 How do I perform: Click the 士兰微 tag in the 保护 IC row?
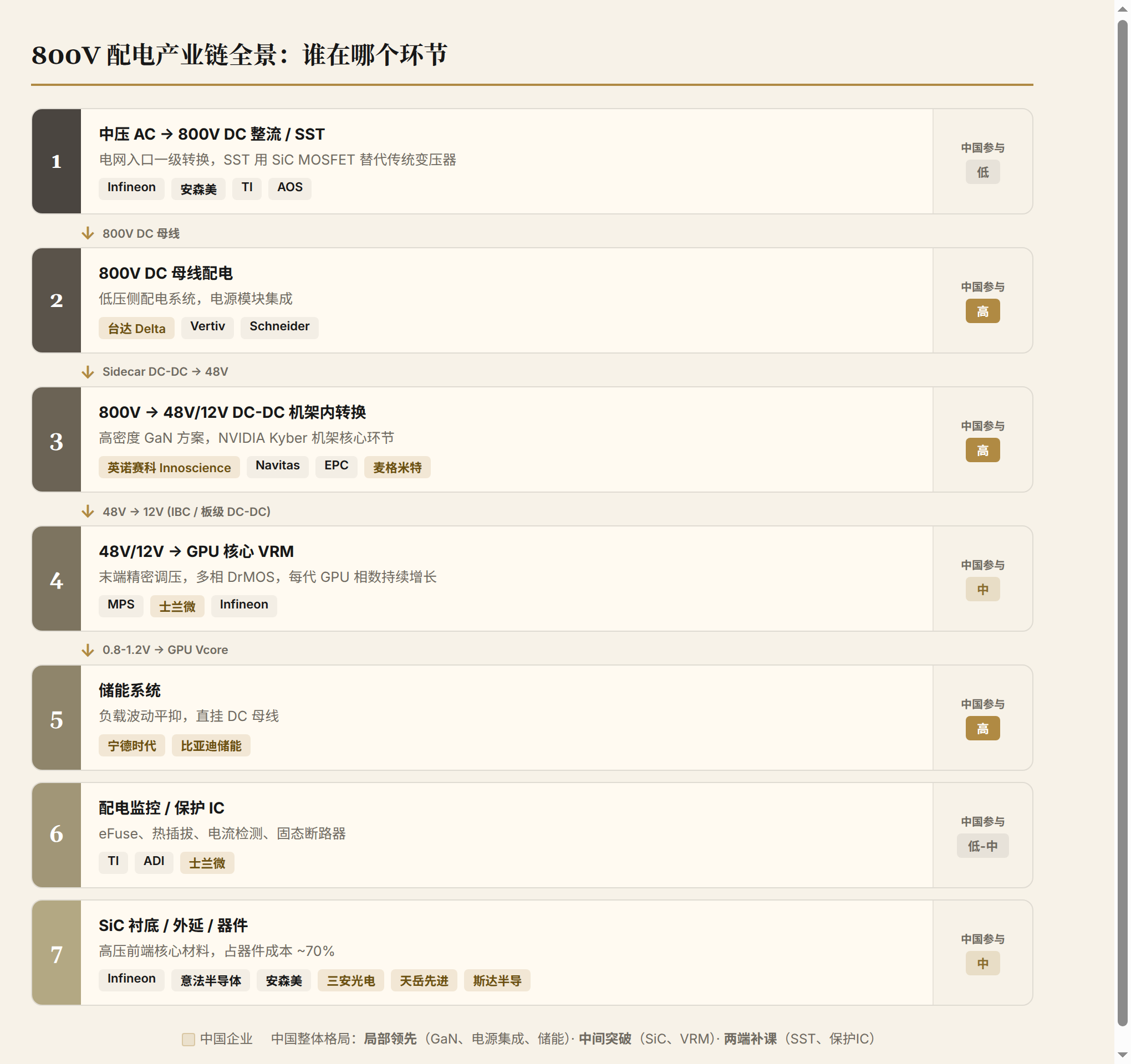click(207, 862)
